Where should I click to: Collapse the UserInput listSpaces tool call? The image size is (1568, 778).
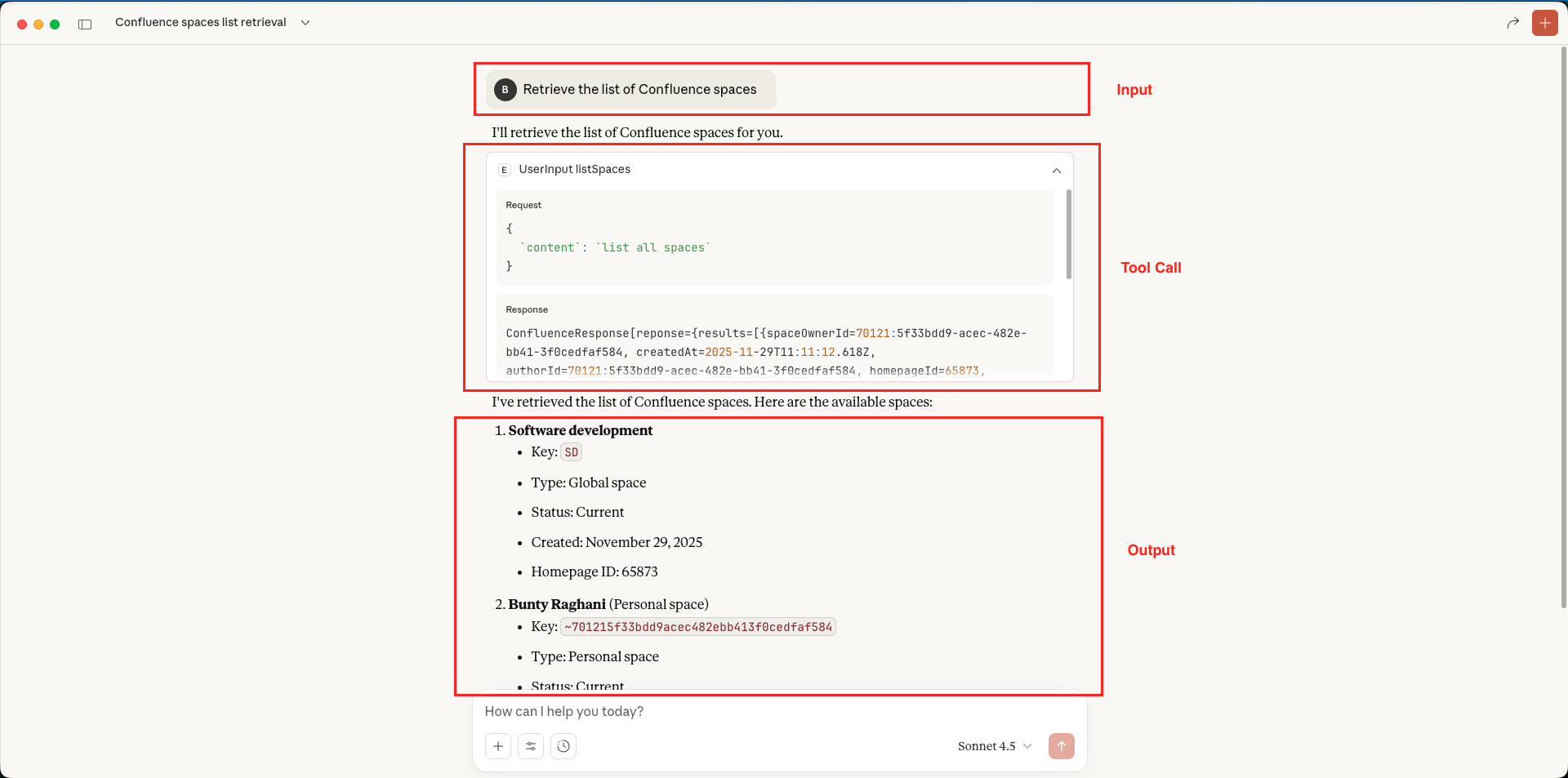click(1056, 170)
